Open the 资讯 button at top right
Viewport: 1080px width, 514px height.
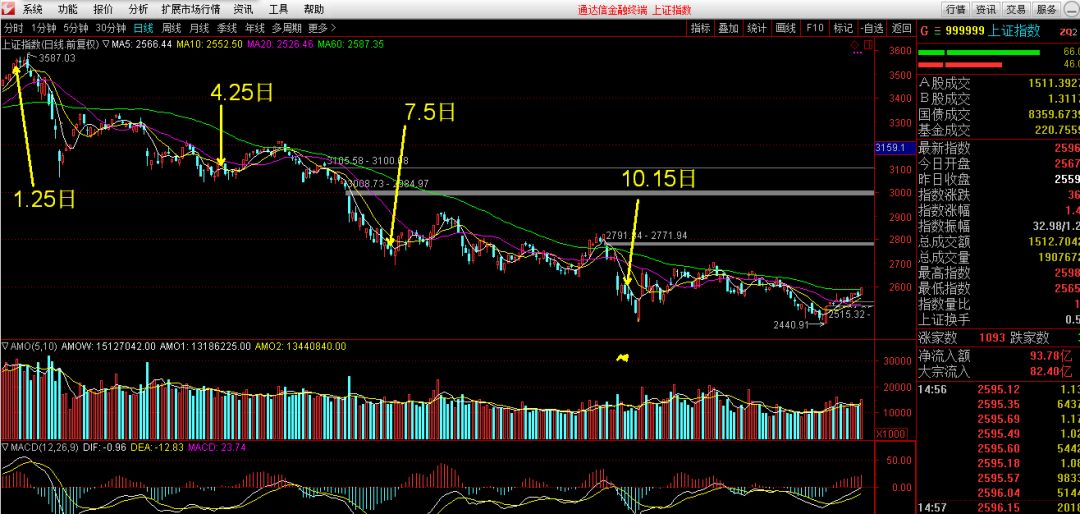tap(986, 10)
